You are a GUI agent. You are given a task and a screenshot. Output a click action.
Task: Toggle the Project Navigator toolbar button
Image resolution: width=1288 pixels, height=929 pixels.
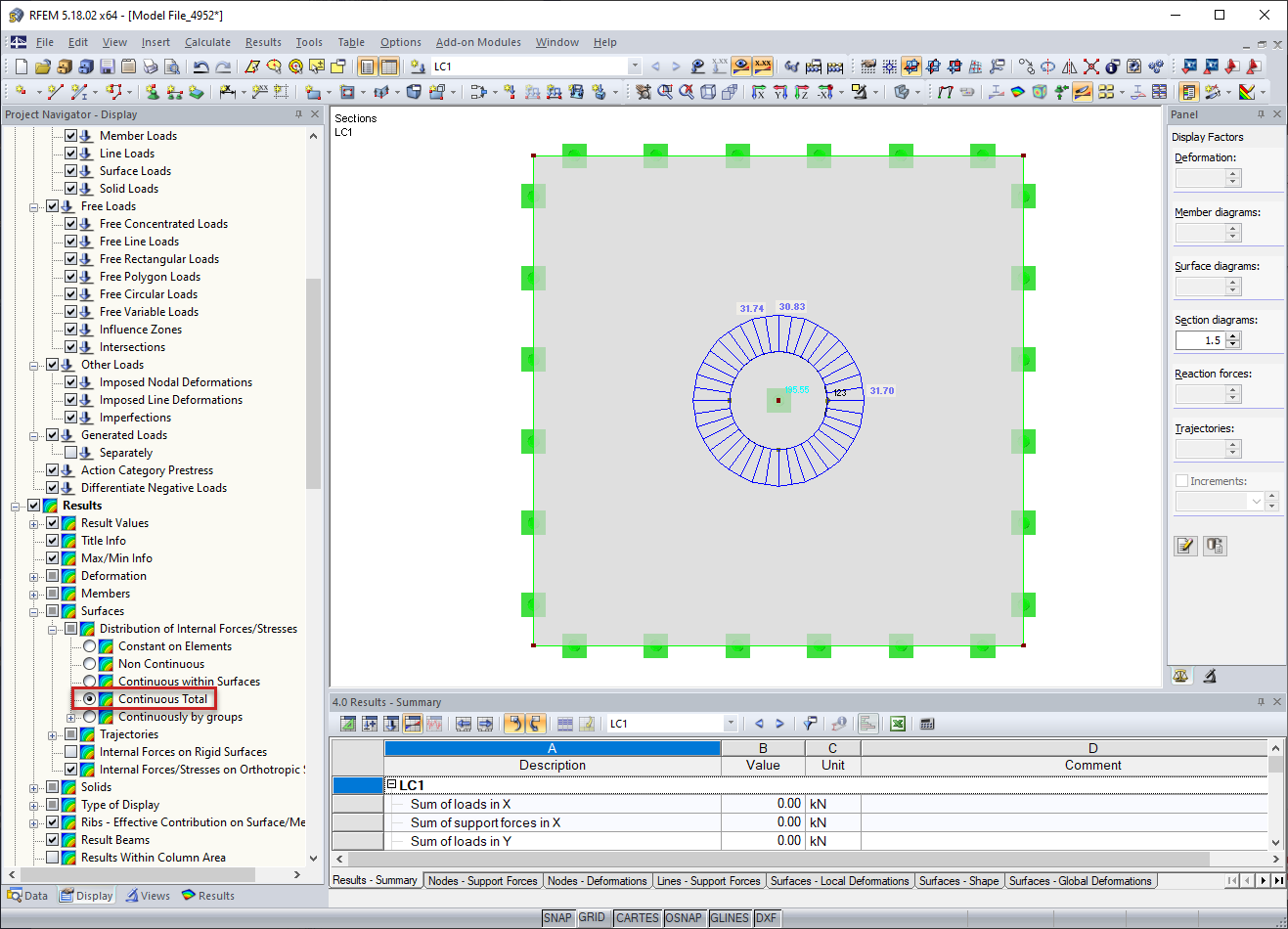[368, 66]
